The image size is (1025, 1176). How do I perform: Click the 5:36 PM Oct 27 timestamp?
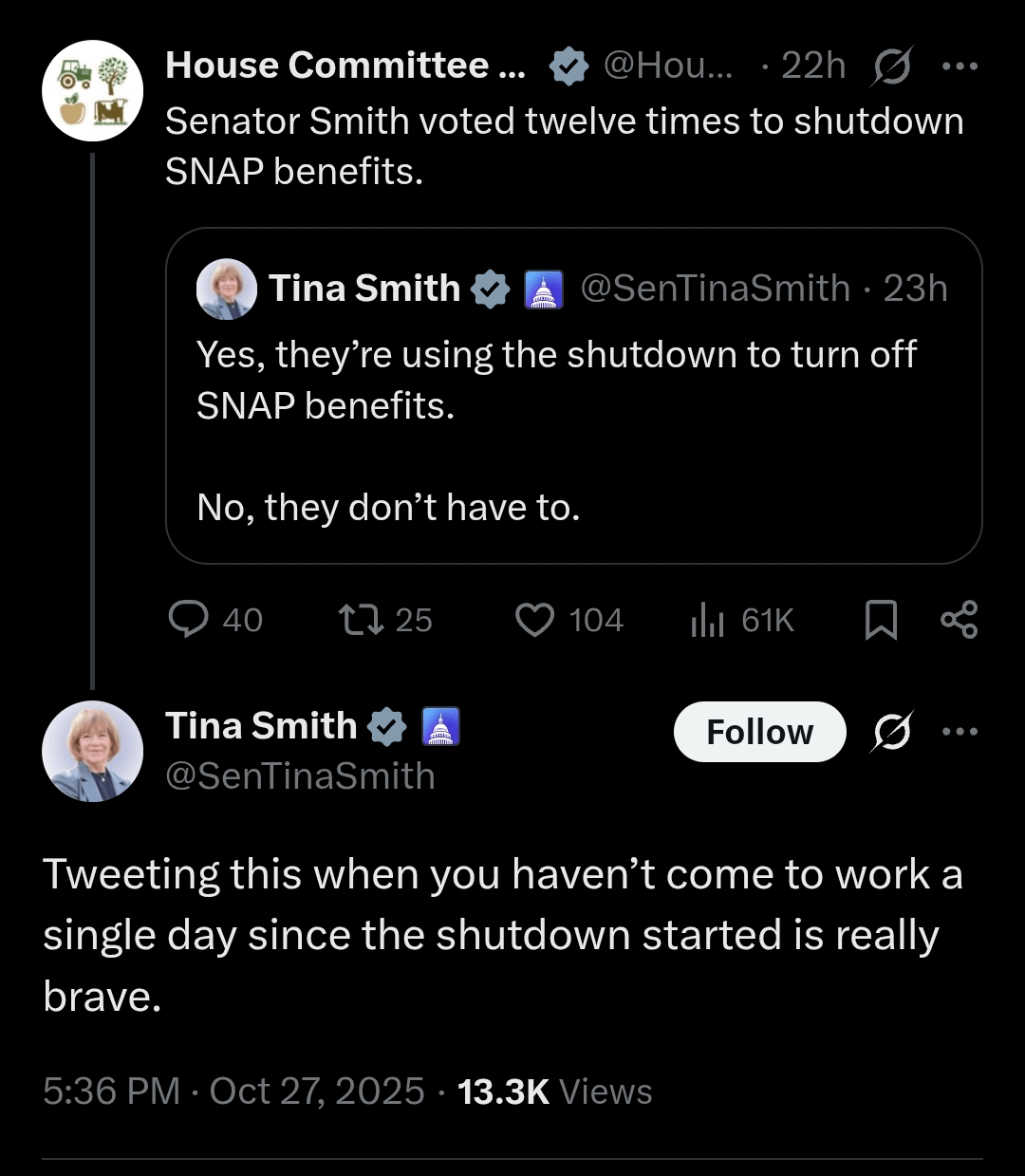tap(233, 1092)
